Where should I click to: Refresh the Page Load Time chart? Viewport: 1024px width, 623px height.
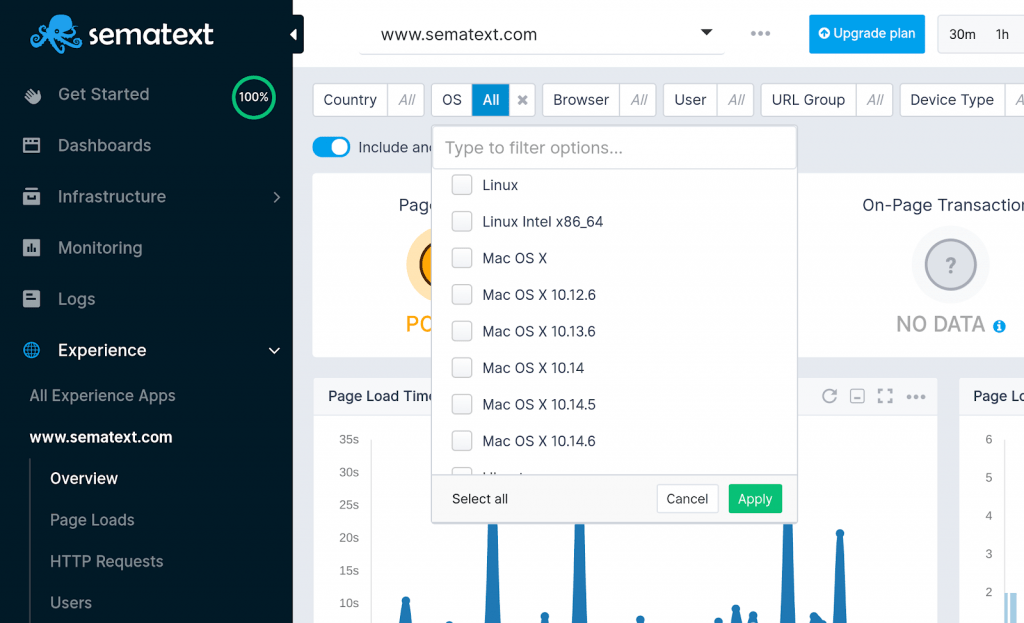pyautogui.click(x=829, y=396)
